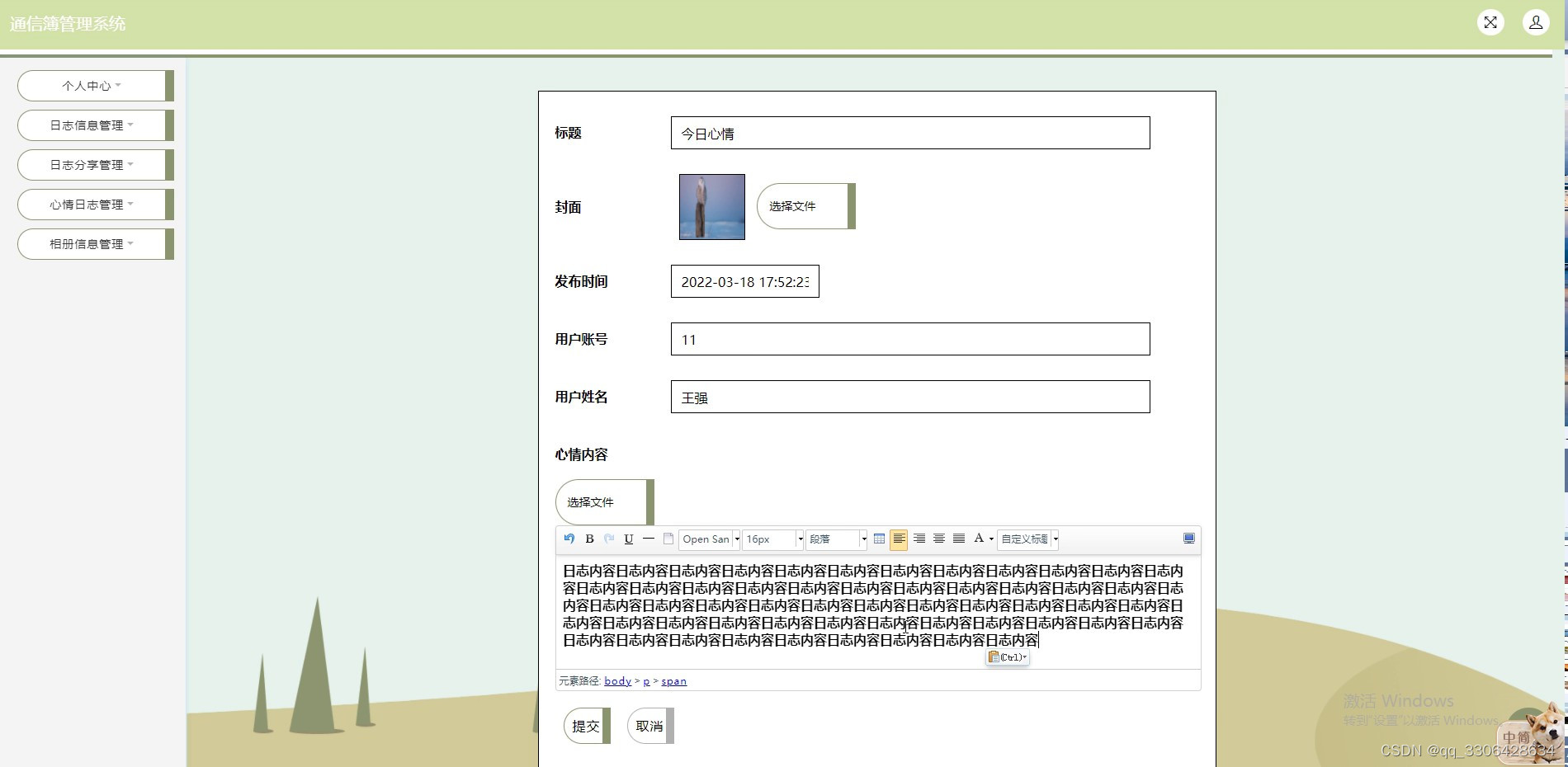The image size is (1568, 767).
Task: Expand the 日志分享管理 menu
Action: 96,165
